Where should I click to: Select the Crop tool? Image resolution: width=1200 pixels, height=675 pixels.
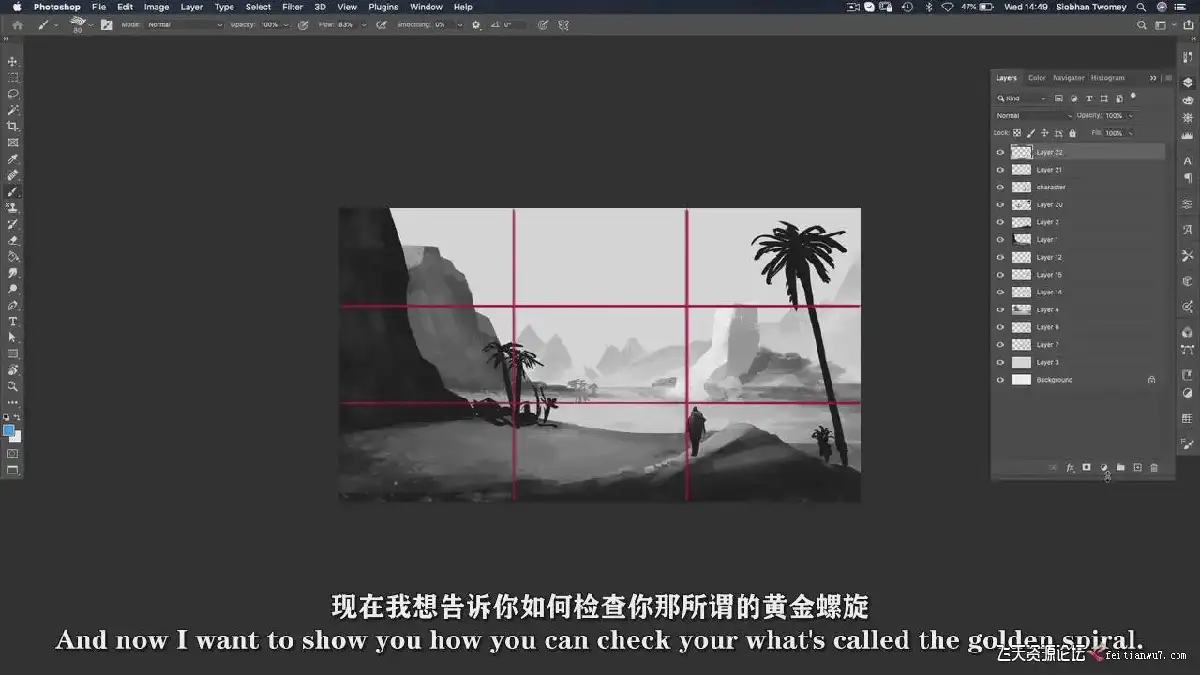pyautogui.click(x=13, y=126)
